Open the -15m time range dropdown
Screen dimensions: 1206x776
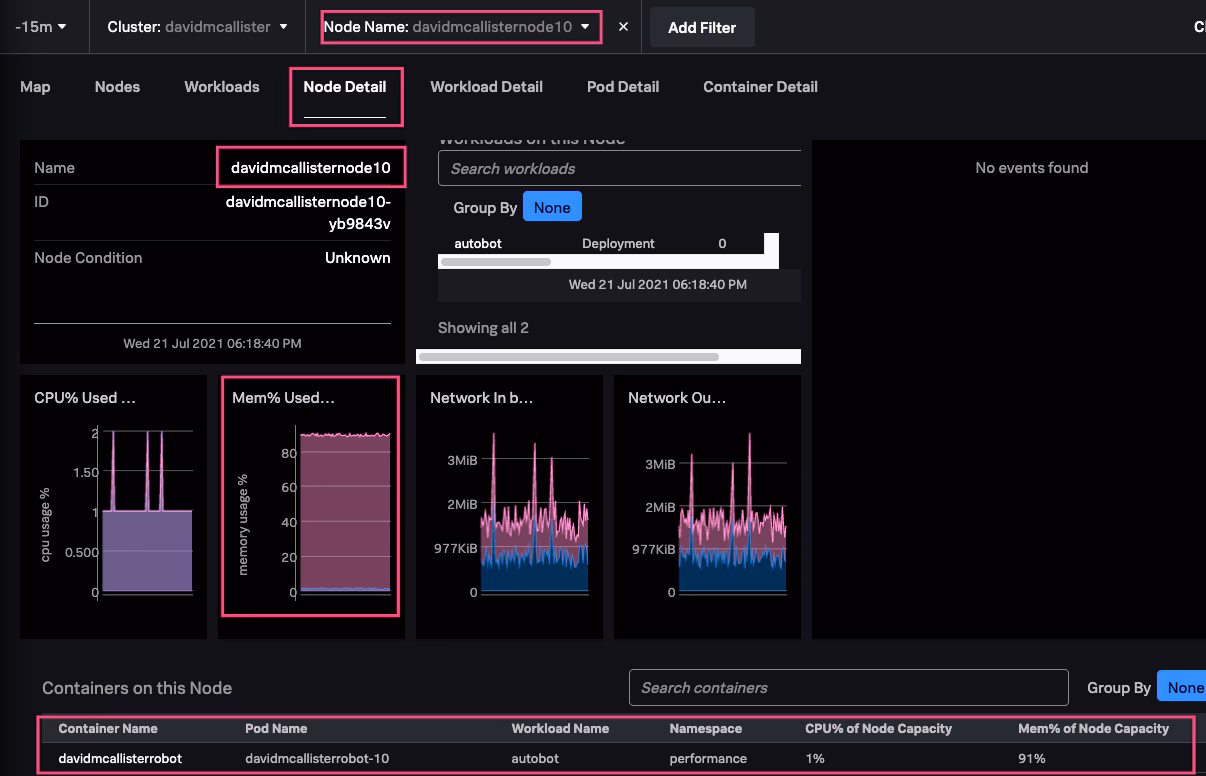coord(41,27)
